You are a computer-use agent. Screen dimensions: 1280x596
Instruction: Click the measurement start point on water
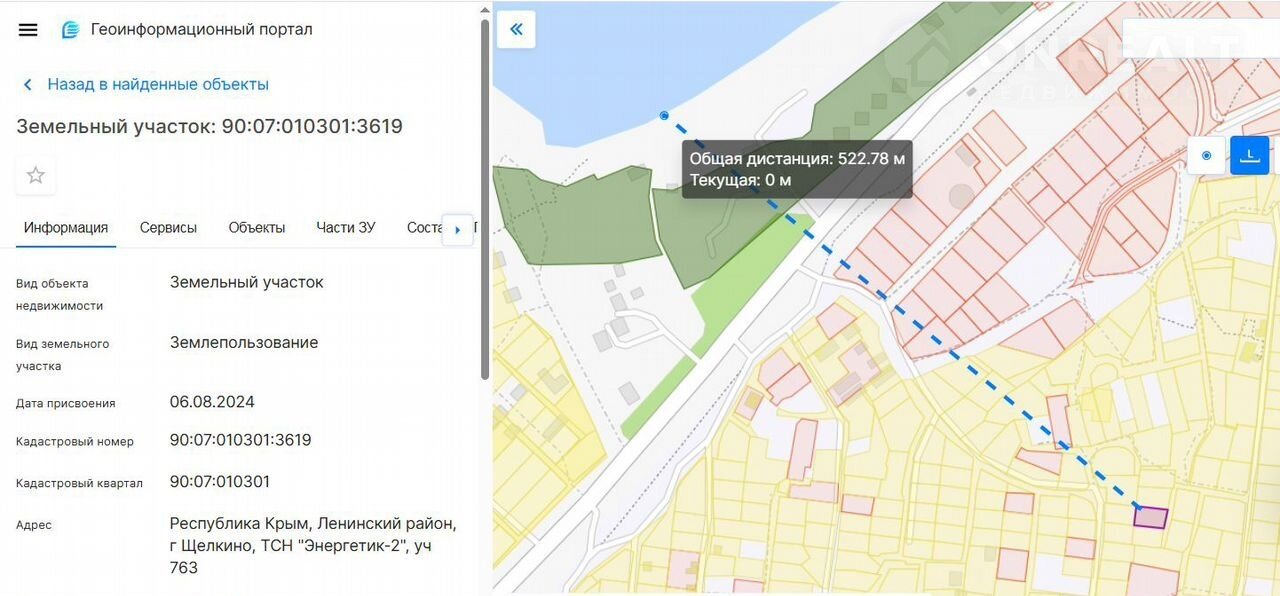(x=664, y=116)
